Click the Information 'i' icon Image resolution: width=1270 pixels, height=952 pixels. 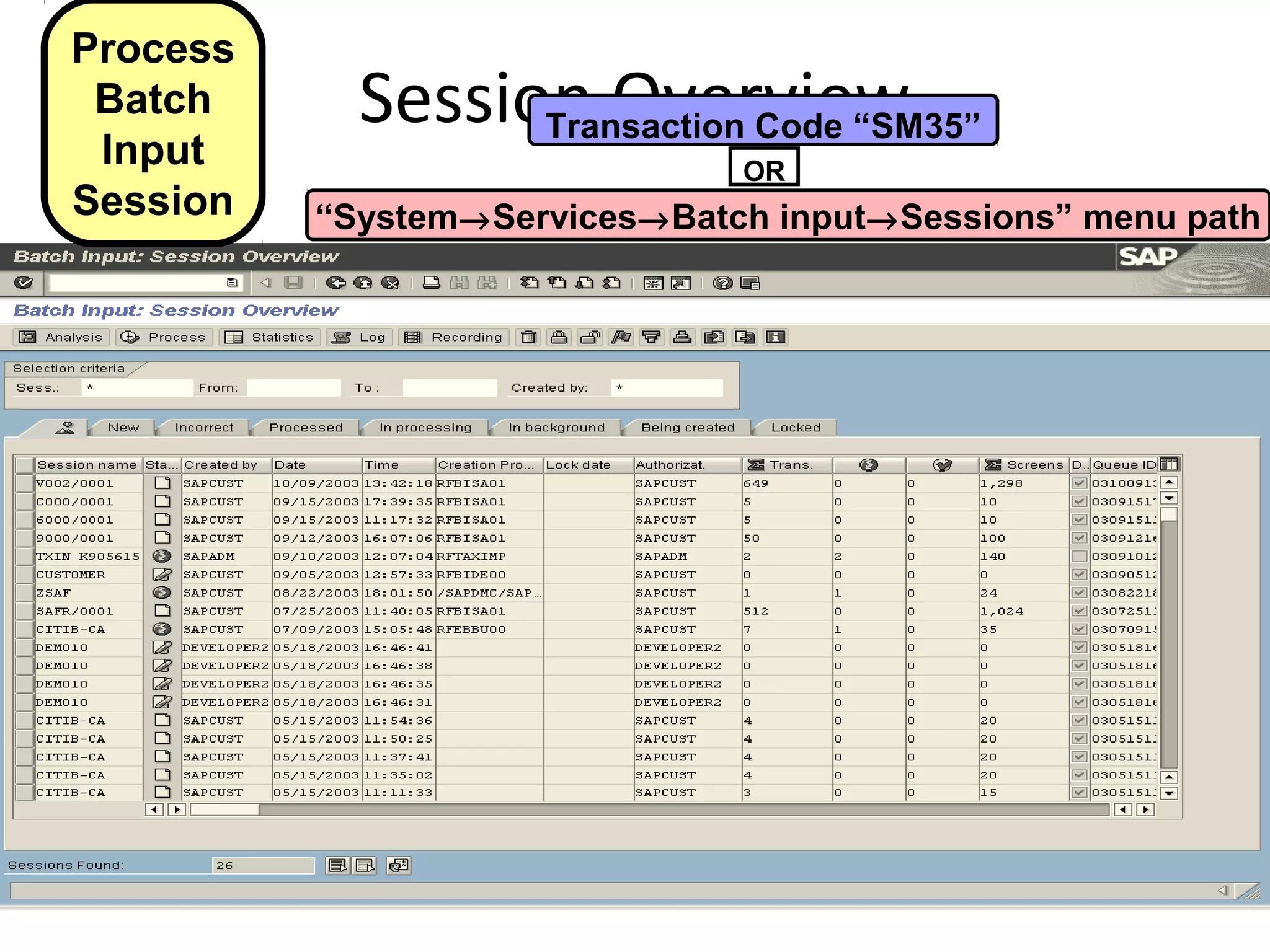(x=776, y=337)
